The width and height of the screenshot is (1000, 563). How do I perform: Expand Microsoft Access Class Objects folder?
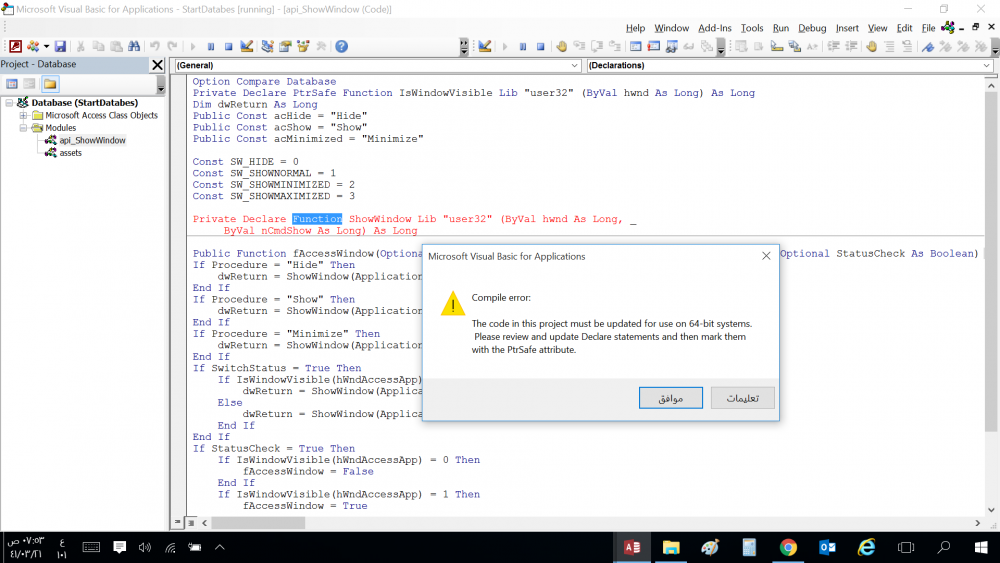pyautogui.click(x=23, y=115)
